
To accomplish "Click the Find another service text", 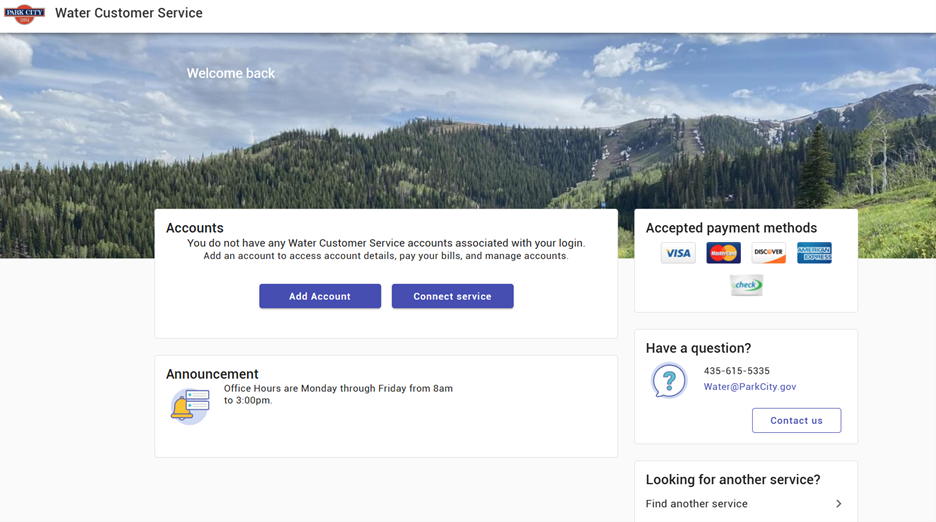I will 697,503.
